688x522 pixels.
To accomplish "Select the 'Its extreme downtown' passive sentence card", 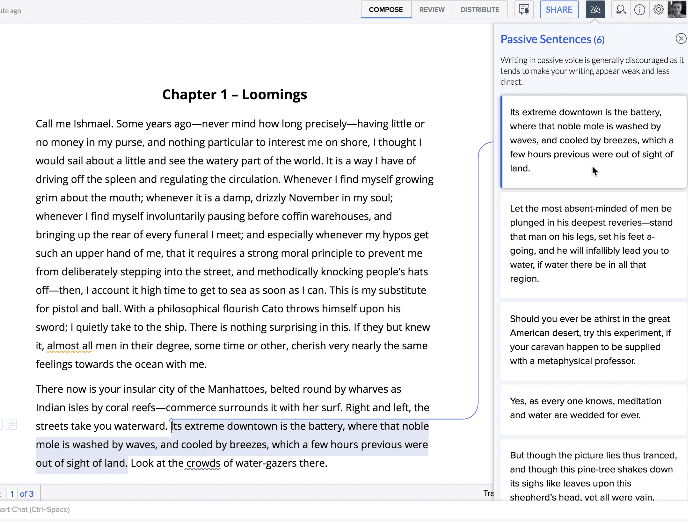I will click(x=593, y=141).
